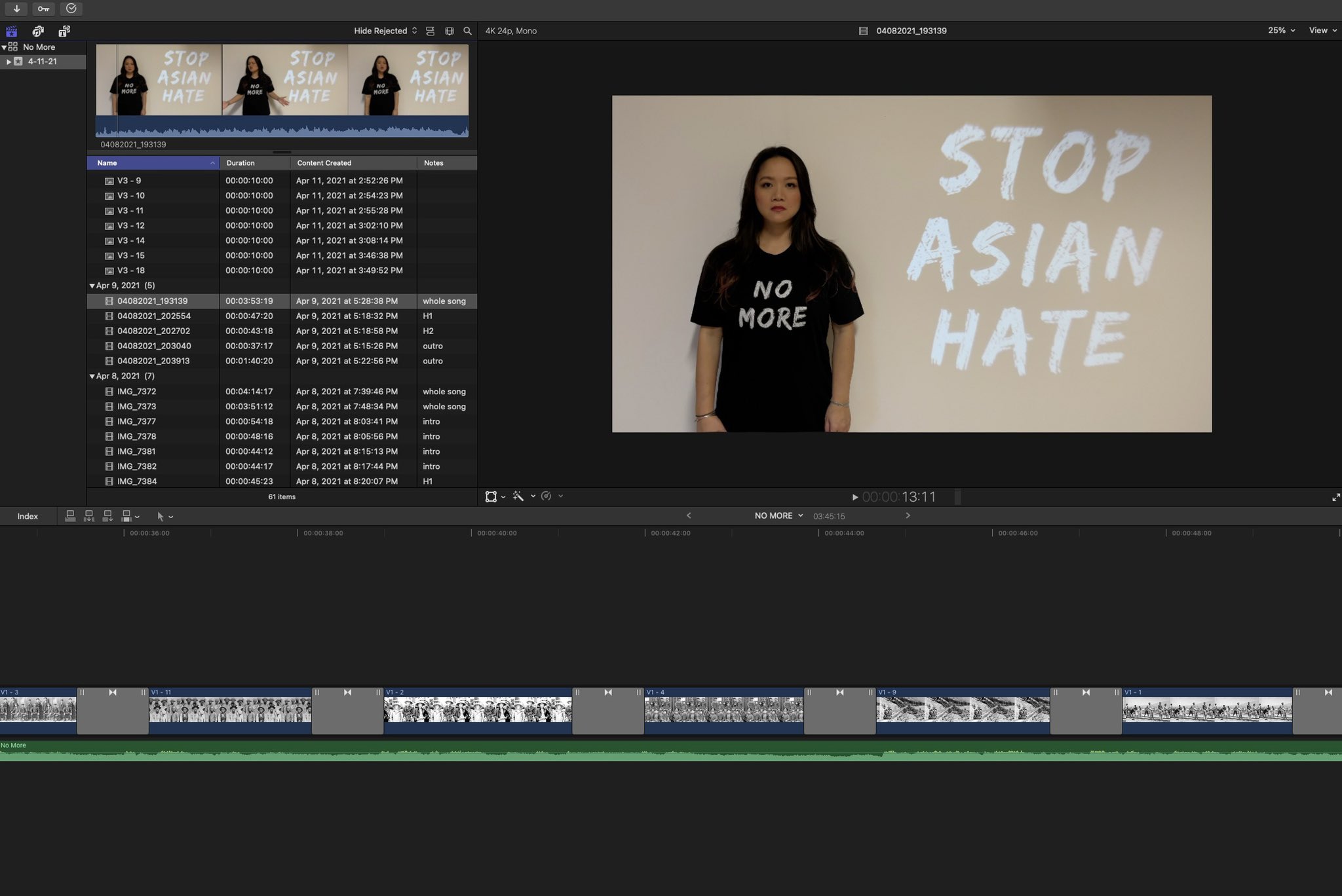The width and height of the screenshot is (1342, 896).
Task: Click the append clip to storyline icon
Action: tap(107, 516)
